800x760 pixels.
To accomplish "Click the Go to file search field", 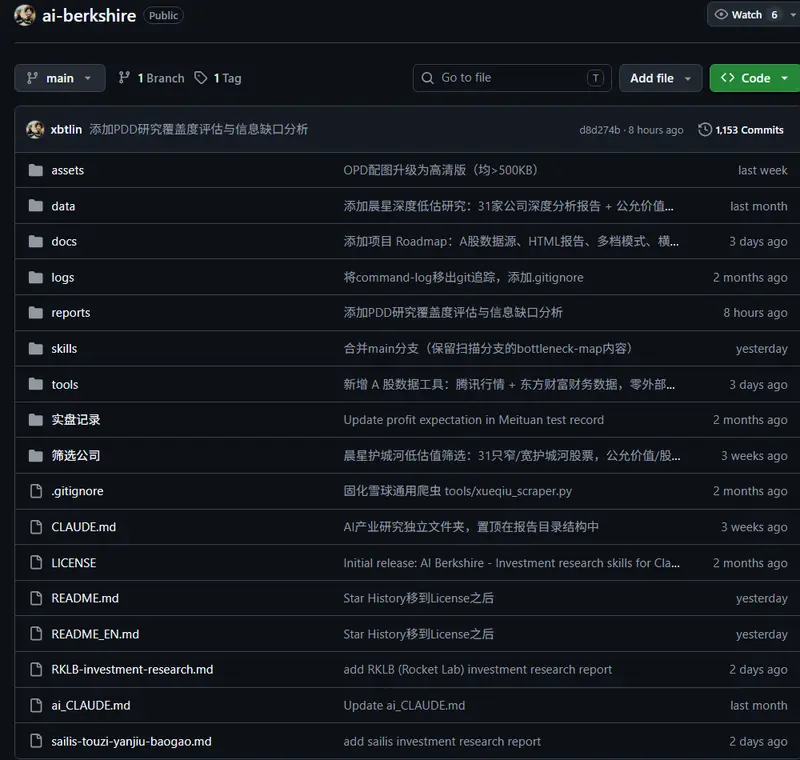I will pyautogui.click(x=512, y=78).
